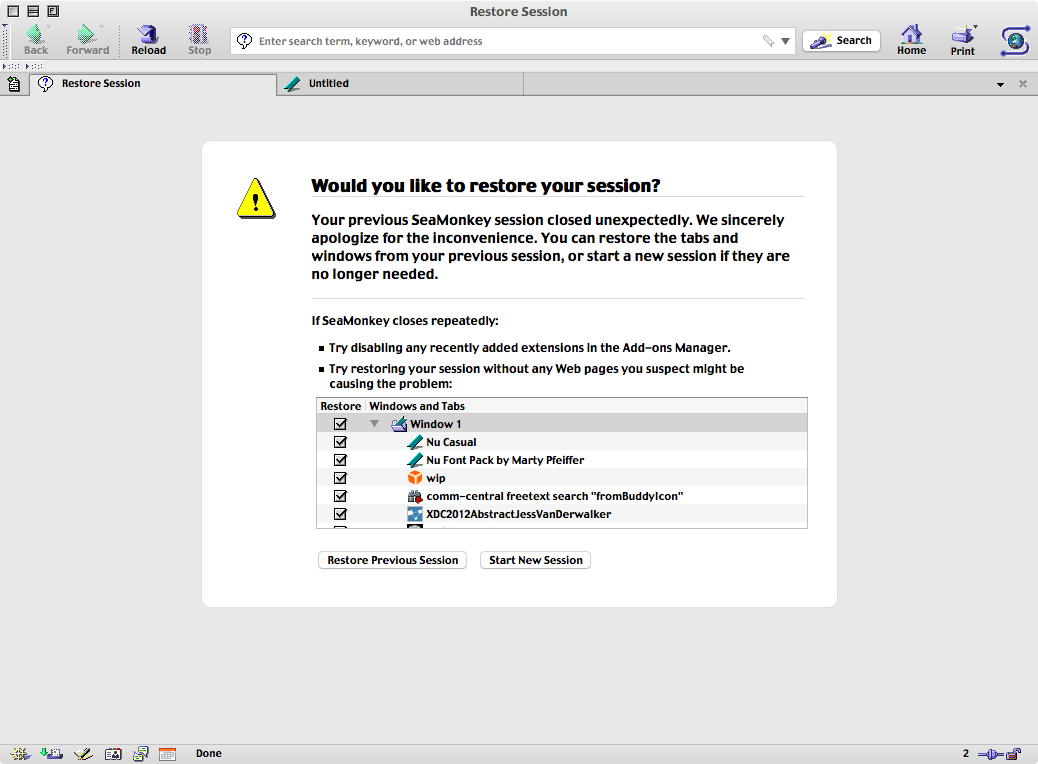The height and width of the screenshot is (764, 1038).
Task: Uncheck restore for Nu Casual tab
Action: (x=340, y=442)
